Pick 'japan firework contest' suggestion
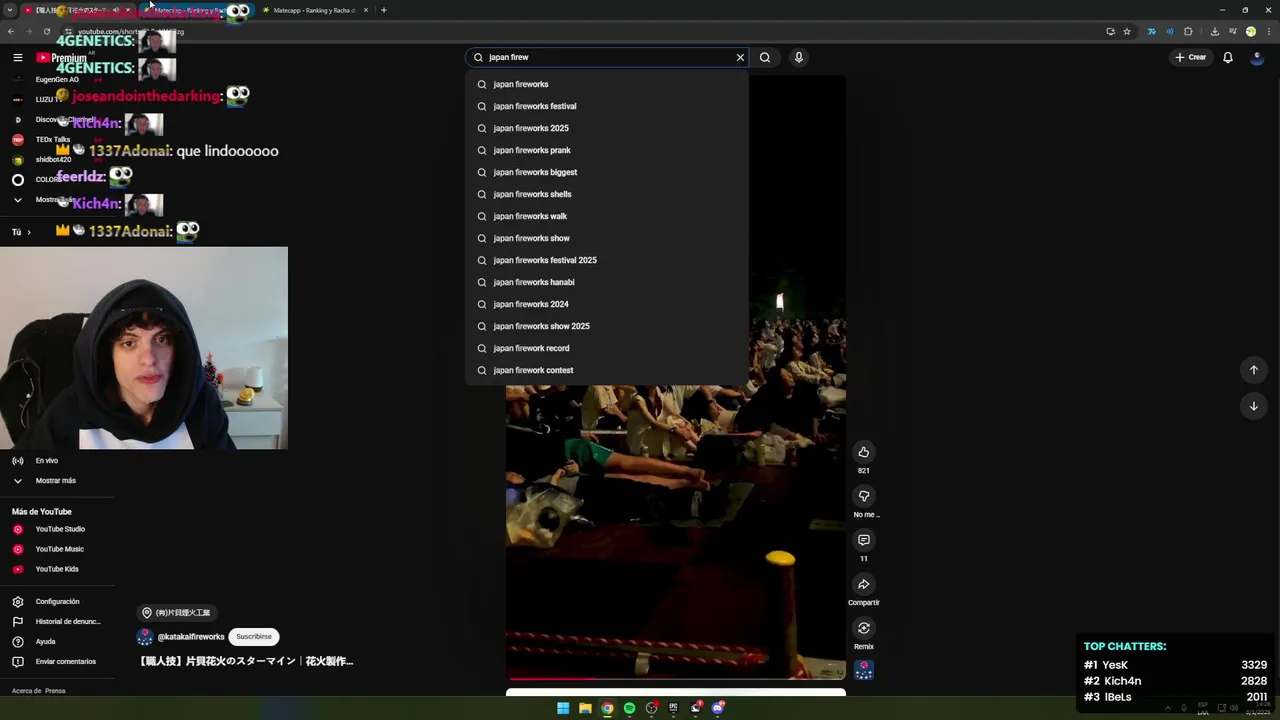This screenshot has width=1280, height=720. (607, 370)
